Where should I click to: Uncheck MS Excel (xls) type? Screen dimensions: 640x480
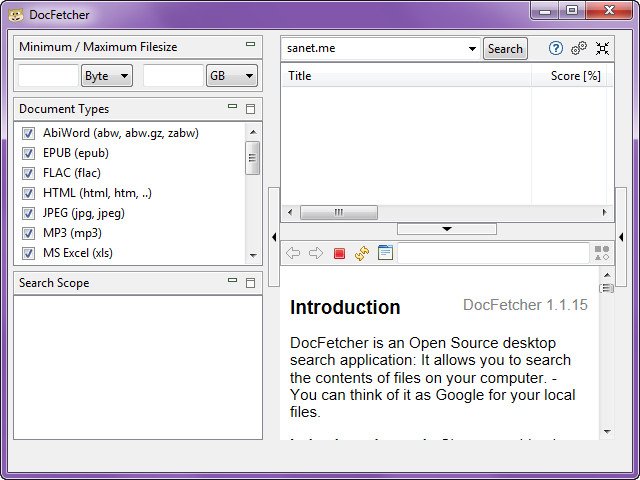point(28,253)
